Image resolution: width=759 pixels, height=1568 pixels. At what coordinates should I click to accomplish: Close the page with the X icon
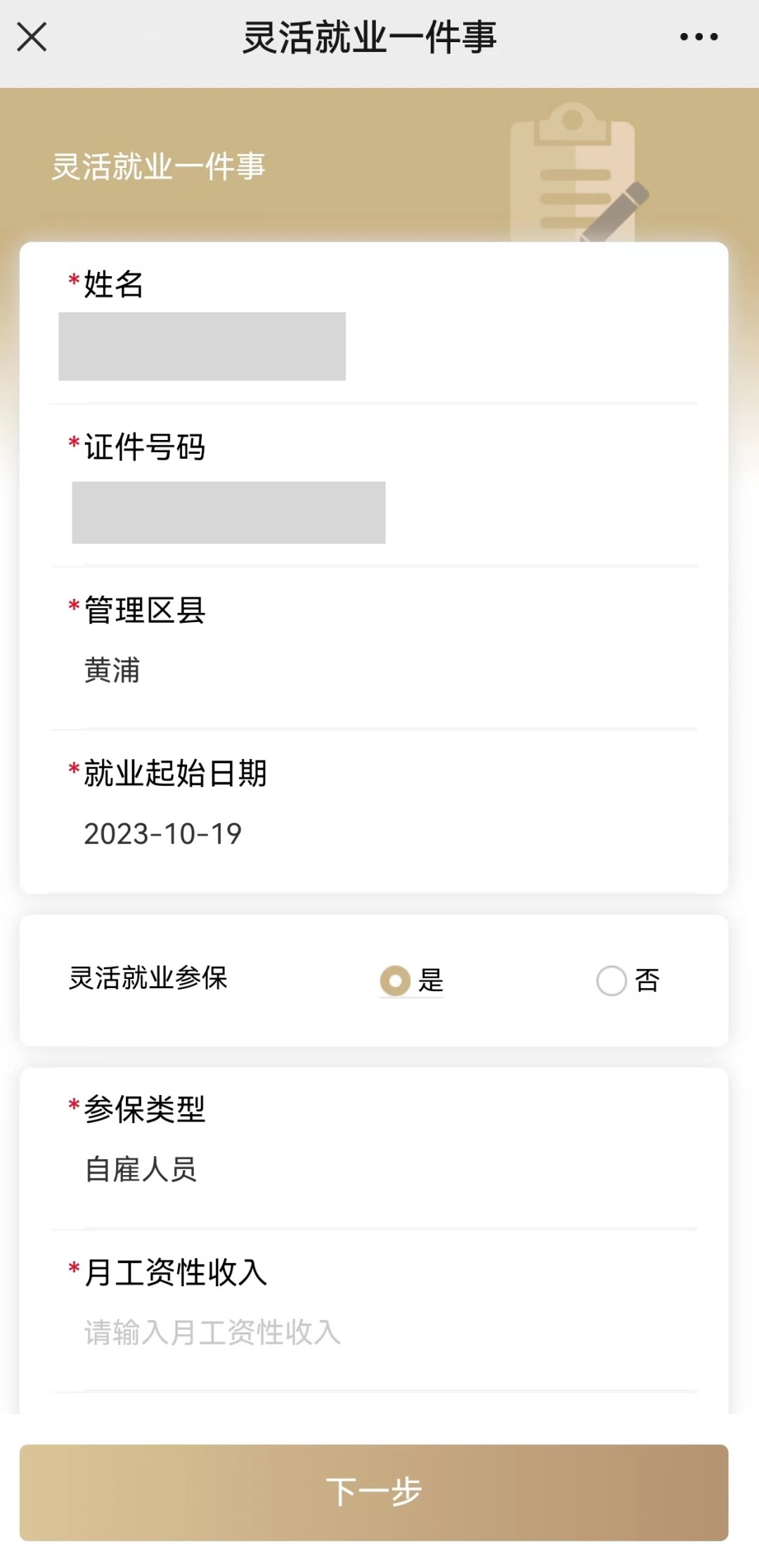(32, 37)
